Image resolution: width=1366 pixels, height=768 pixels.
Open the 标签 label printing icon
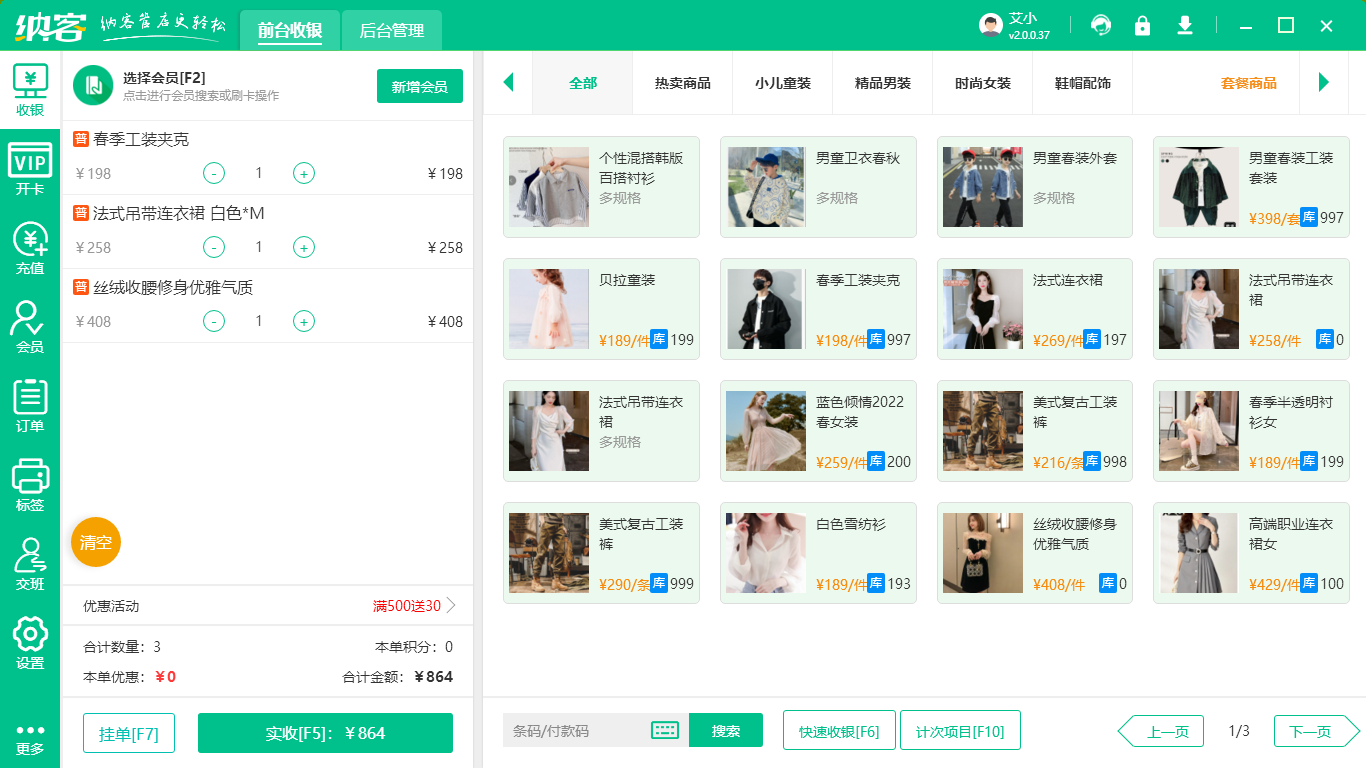[x=29, y=480]
